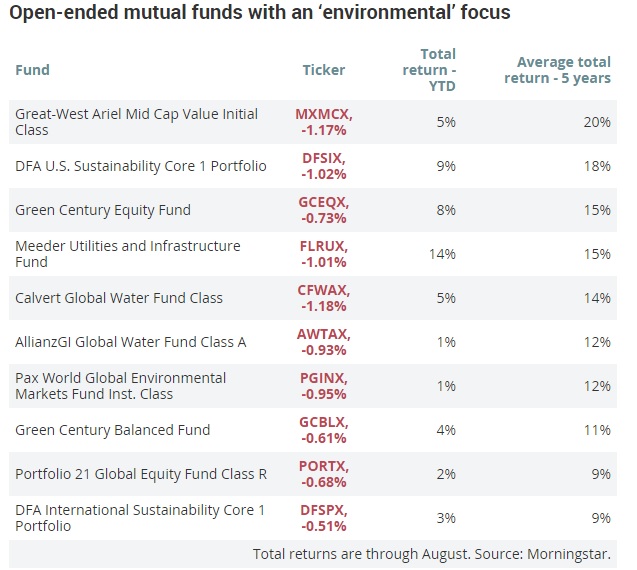Click the Ticker column header
Image resolution: width=637 pixels, height=570 pixels.
[x=323, y=70]
